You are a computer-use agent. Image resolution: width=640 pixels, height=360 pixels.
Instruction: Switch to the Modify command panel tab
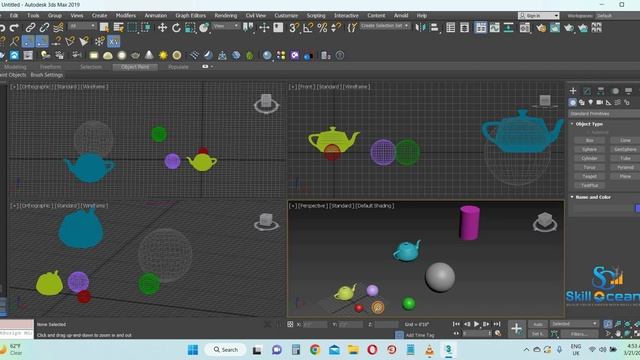click(587, 91)
